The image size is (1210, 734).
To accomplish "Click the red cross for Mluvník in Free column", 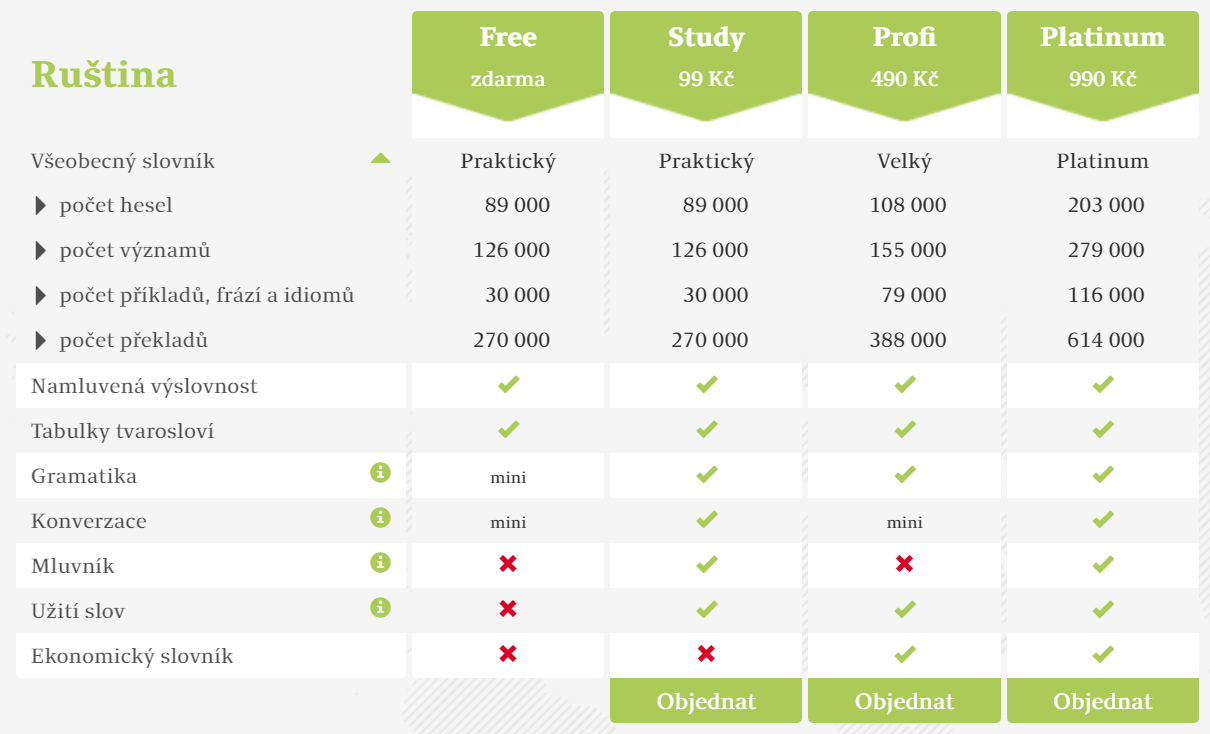I will (x=508, y=564).
